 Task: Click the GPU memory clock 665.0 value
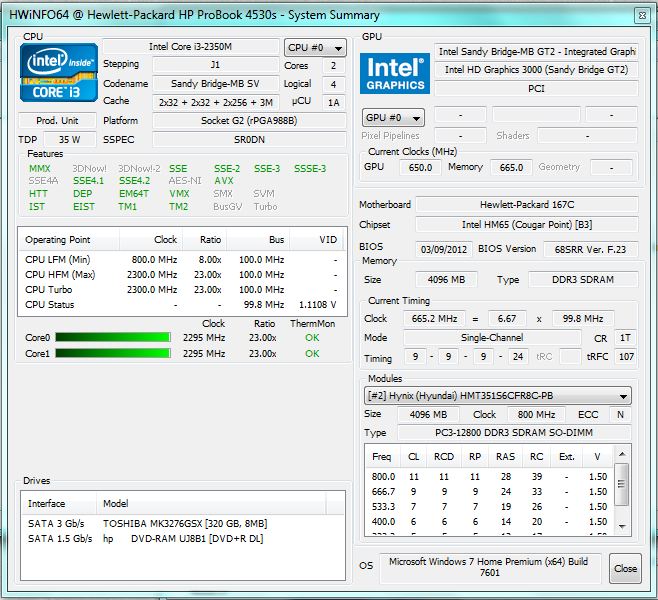click(511, 167)
